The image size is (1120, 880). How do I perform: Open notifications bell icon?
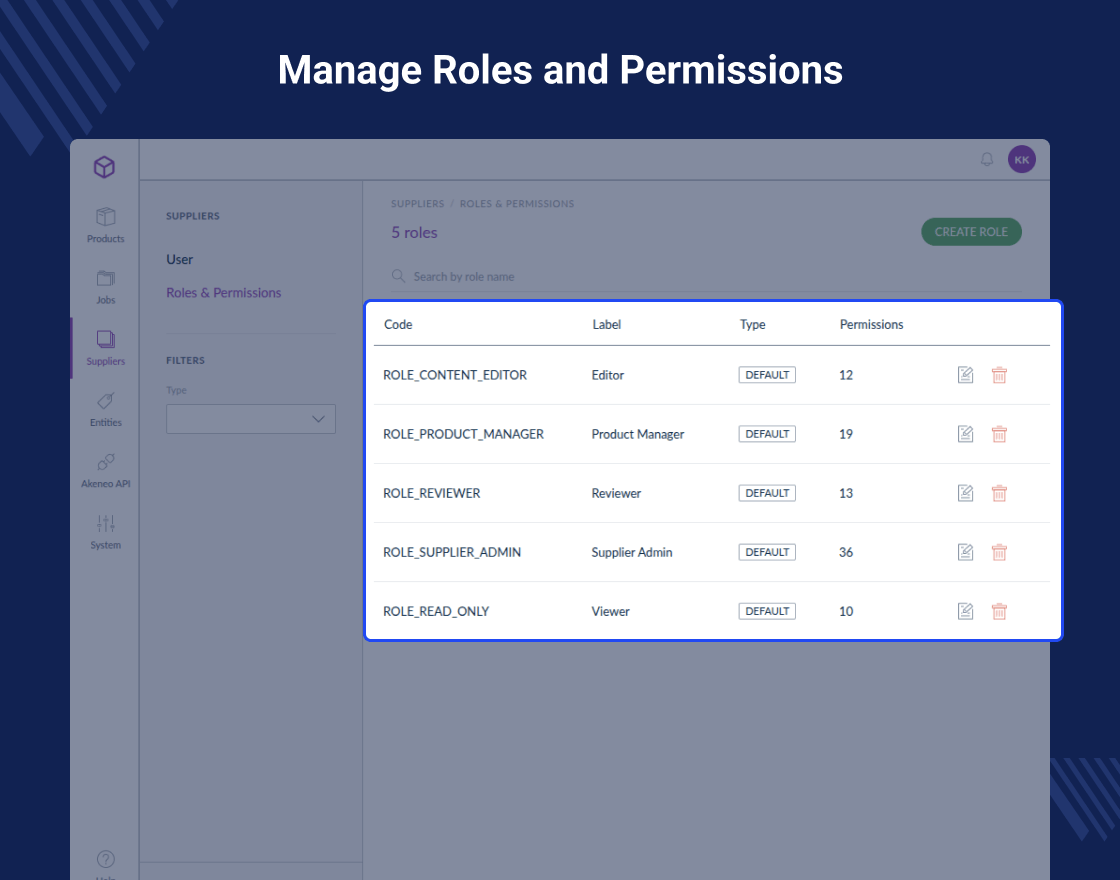[x=986, y=159]
